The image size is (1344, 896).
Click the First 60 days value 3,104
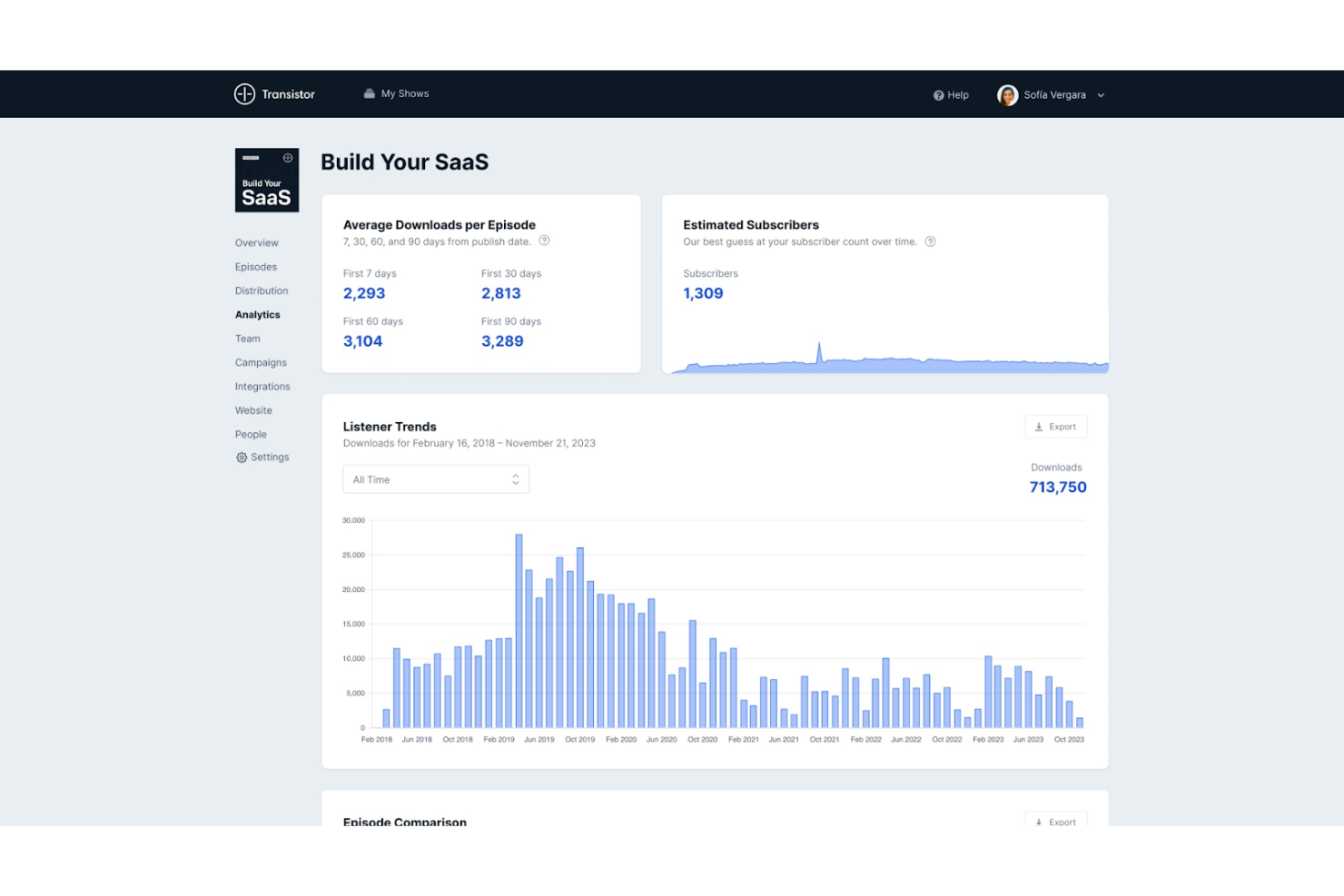[363, 341]
